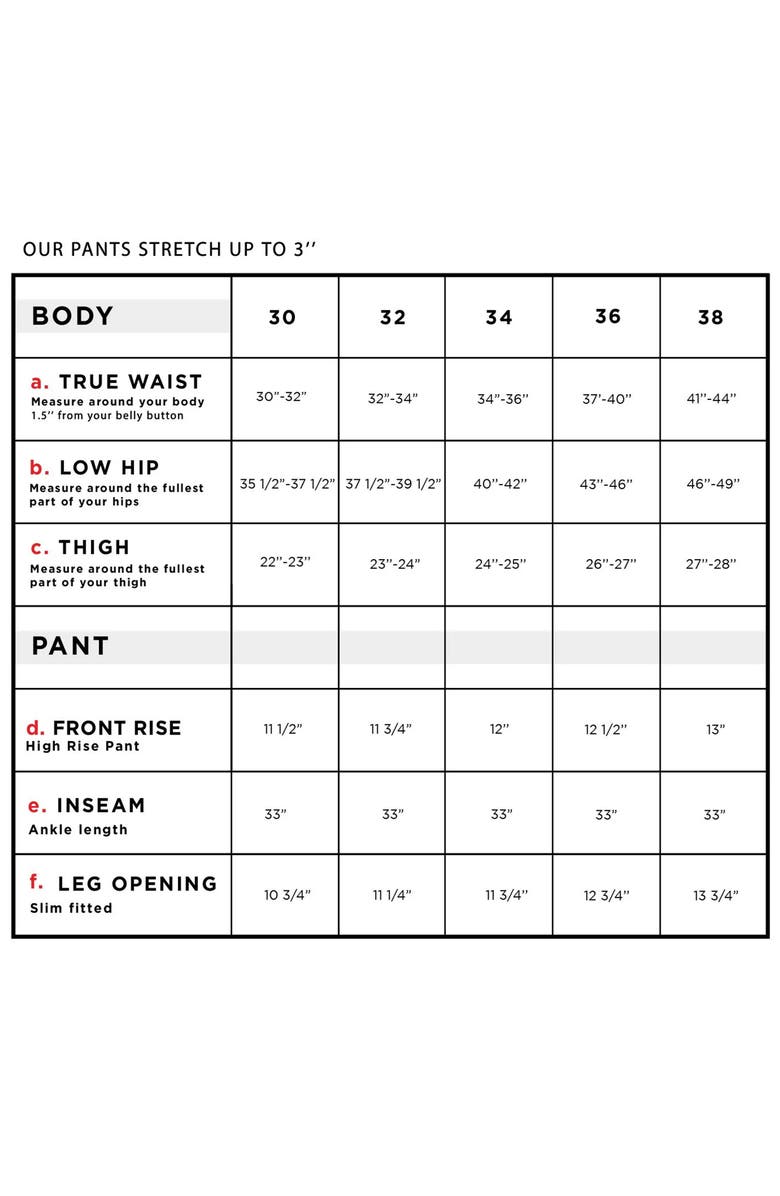Click the INSEAM row label
The height and width of the screenshot is (1196, 780).
(101, 805)
